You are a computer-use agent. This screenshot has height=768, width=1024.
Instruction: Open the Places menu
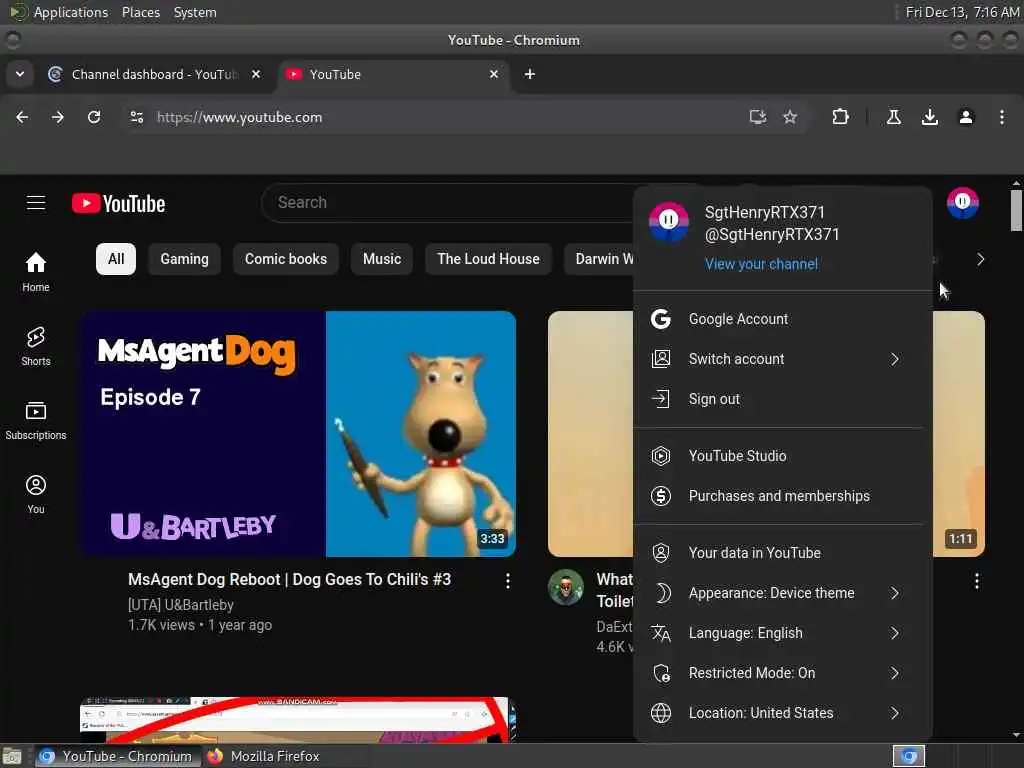tap(141, 12)
